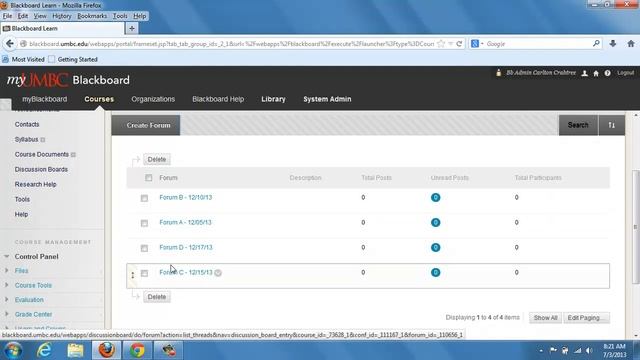
Task: Click the magnifier in the Google search box
Action: click(596, 43)
